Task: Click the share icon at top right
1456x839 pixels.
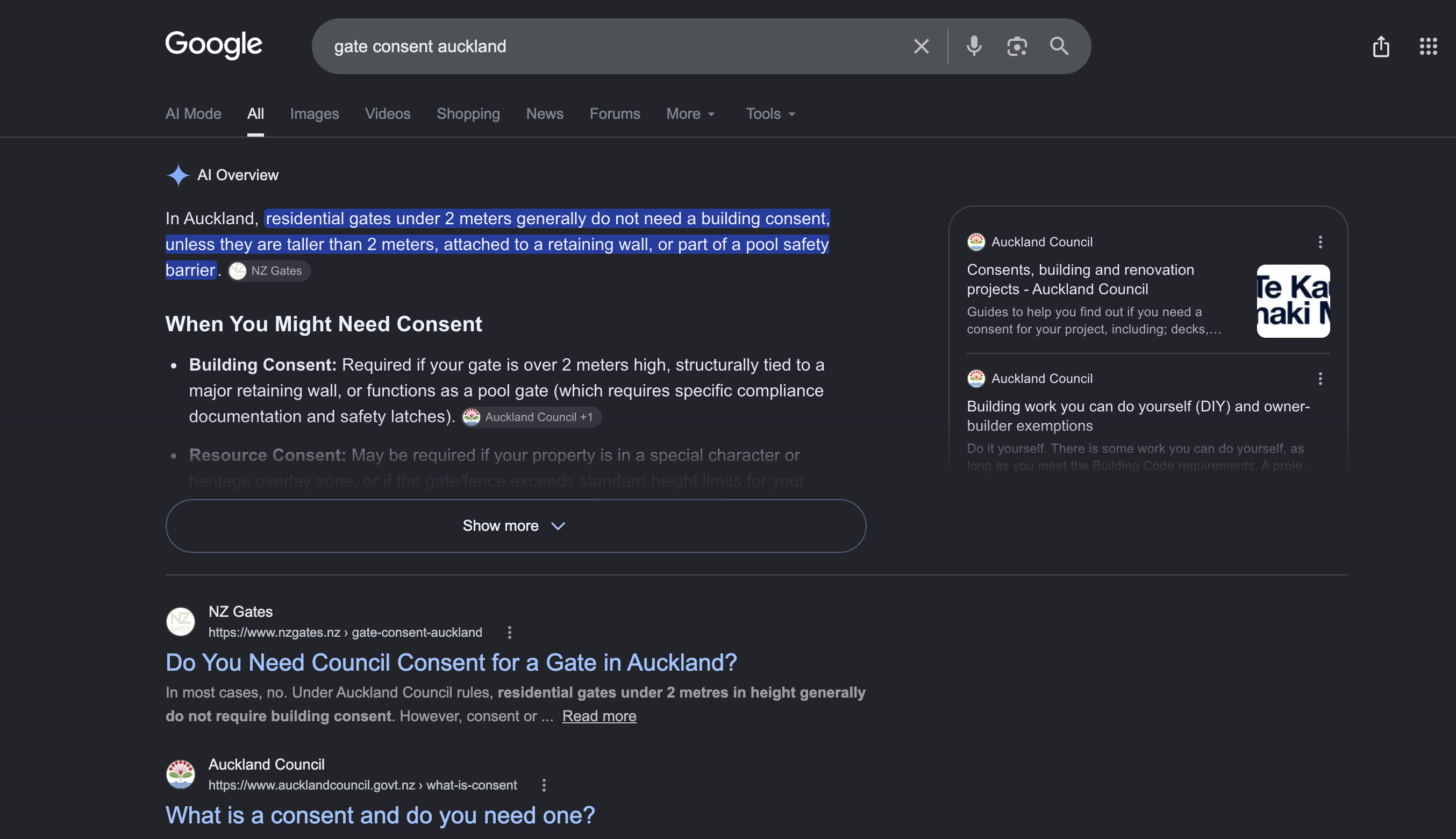Action: [1381, 46]
